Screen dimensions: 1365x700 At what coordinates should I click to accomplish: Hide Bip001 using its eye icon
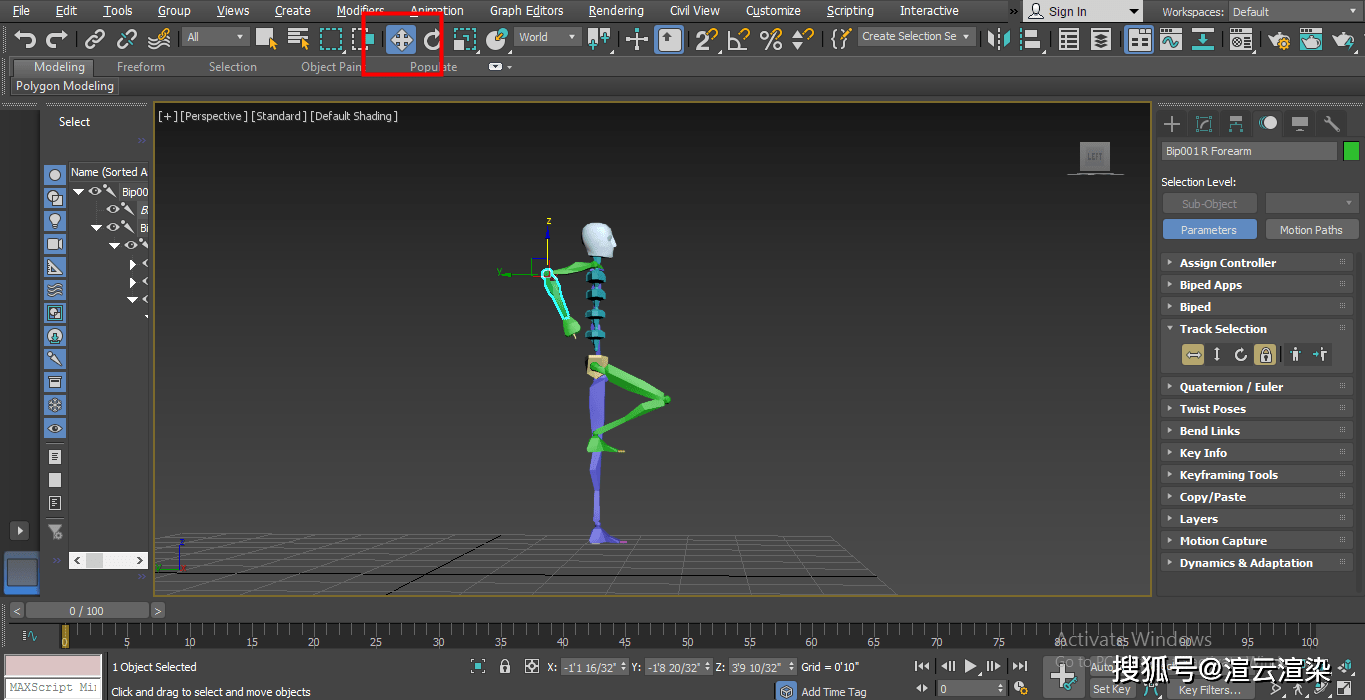95,191
